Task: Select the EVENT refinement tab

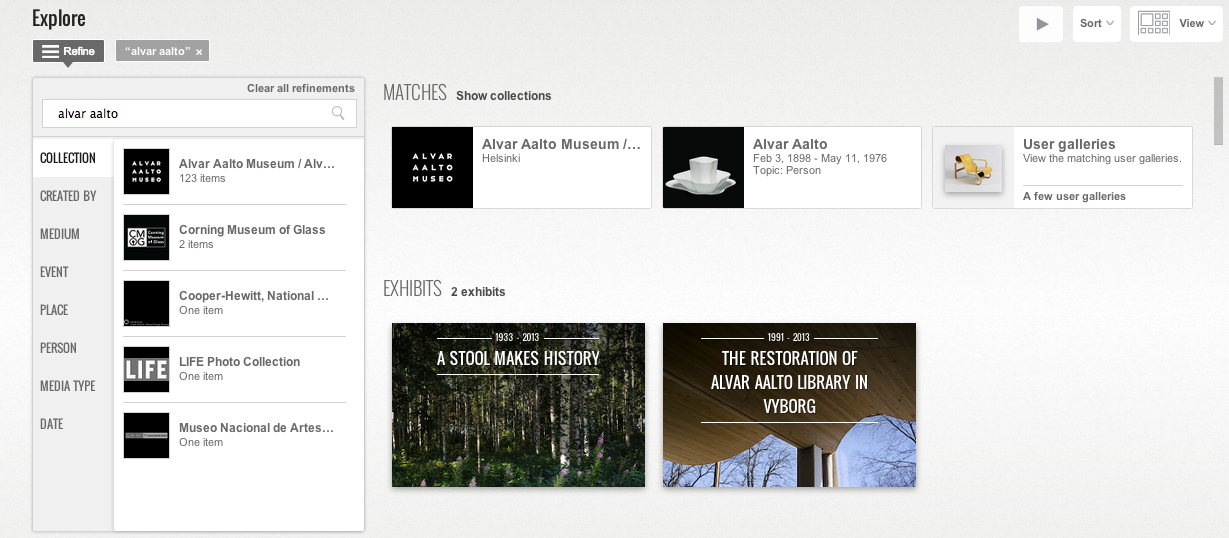Action: pyautogui.click(x=73, y=272)
